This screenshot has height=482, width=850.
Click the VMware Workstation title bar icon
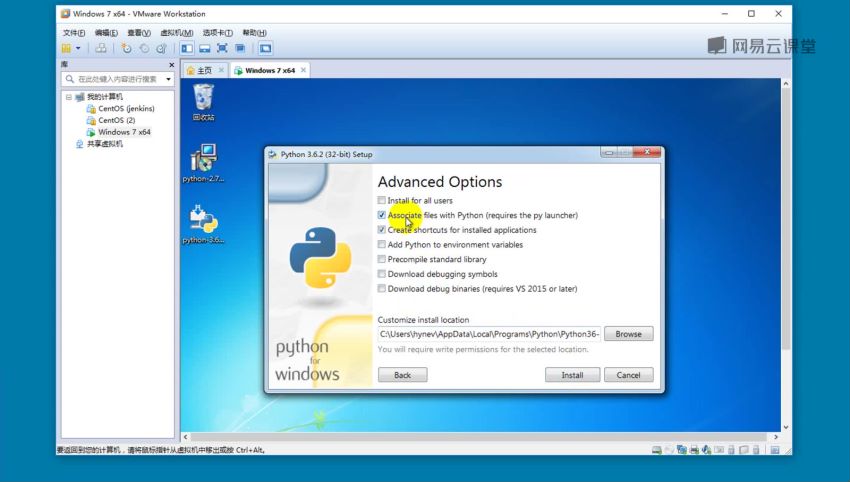66,14
